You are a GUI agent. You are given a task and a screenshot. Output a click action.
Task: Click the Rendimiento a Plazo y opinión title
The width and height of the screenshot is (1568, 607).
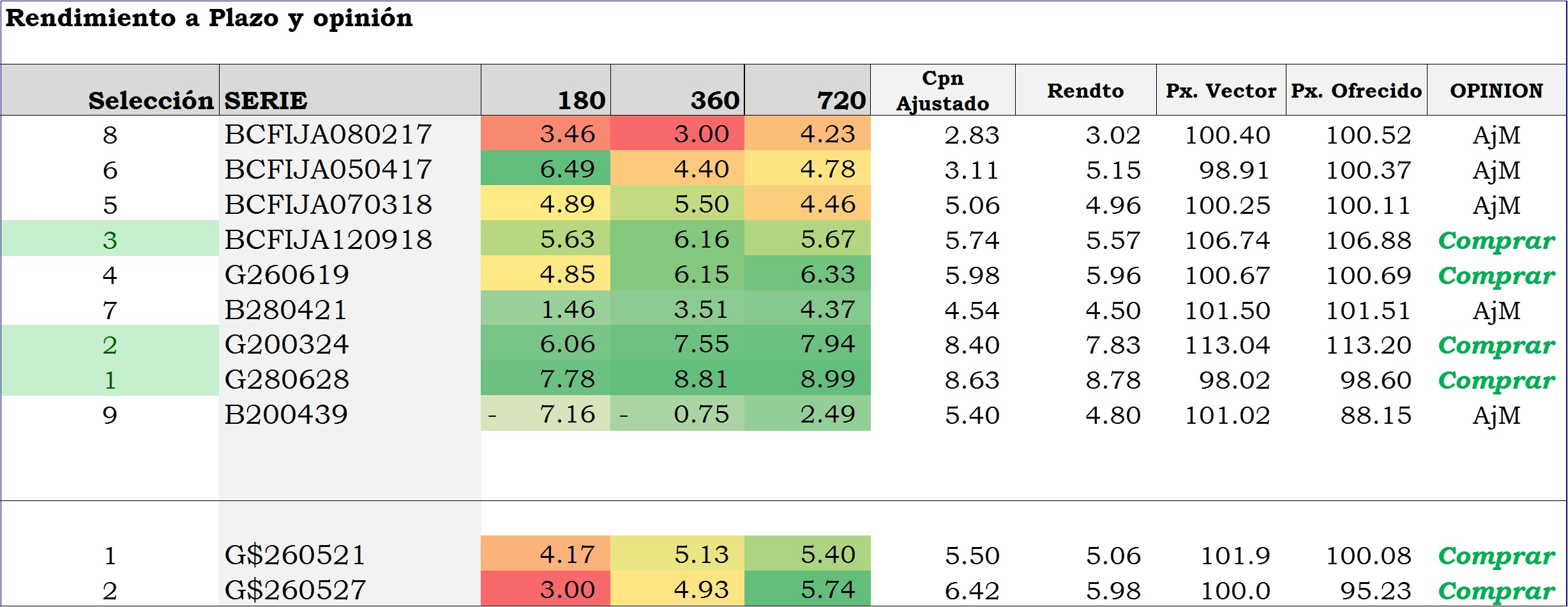(209, 18)
